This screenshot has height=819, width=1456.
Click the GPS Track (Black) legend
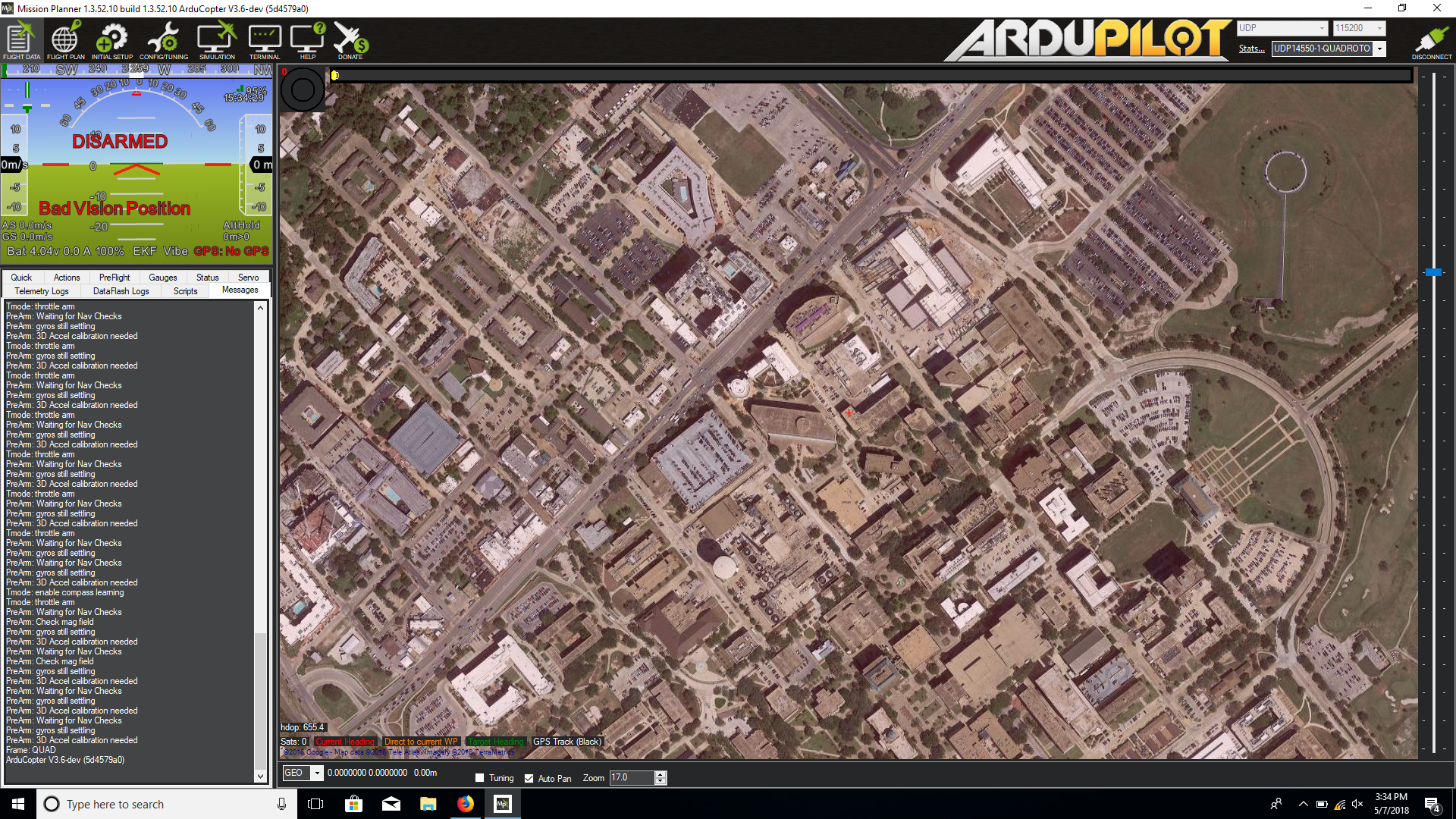pos(567,742)
